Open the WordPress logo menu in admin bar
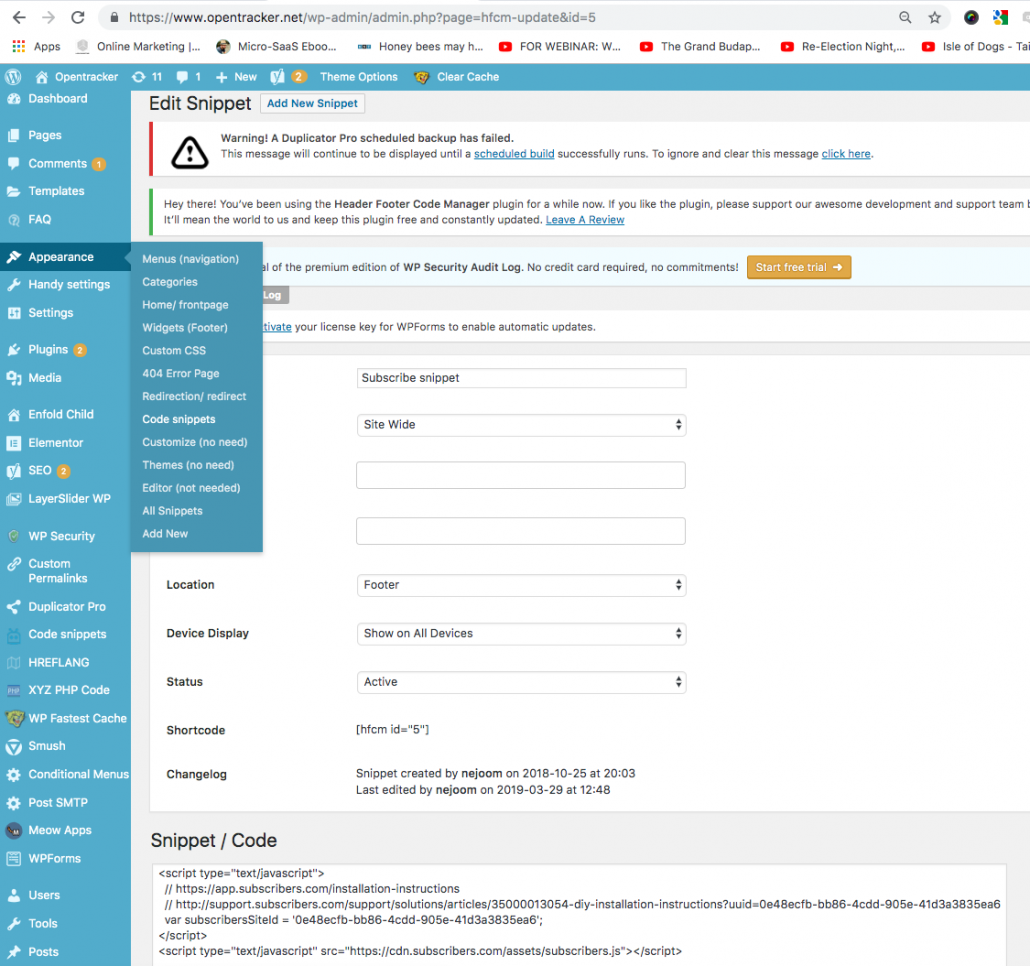The image size is (1030, 966). (x=12, y=77)
